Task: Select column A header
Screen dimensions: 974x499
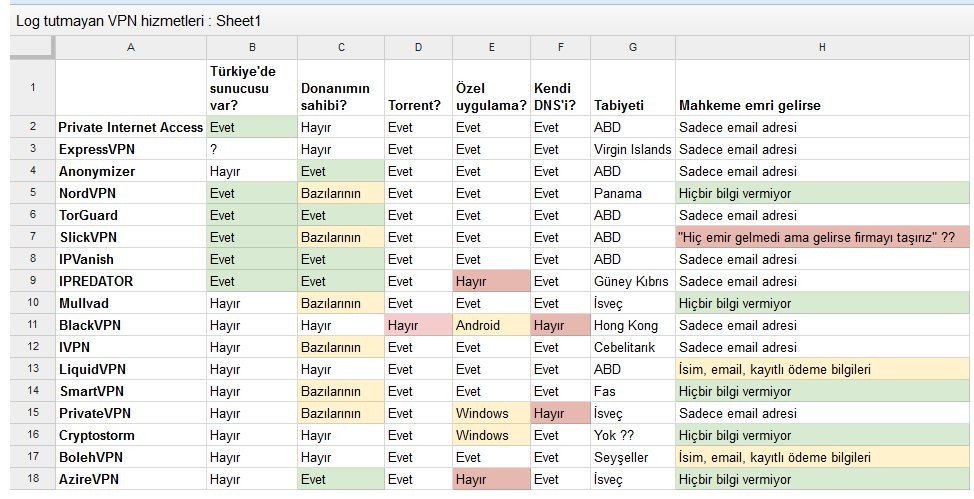Action: pyautogui.click(x=130, y=47)
